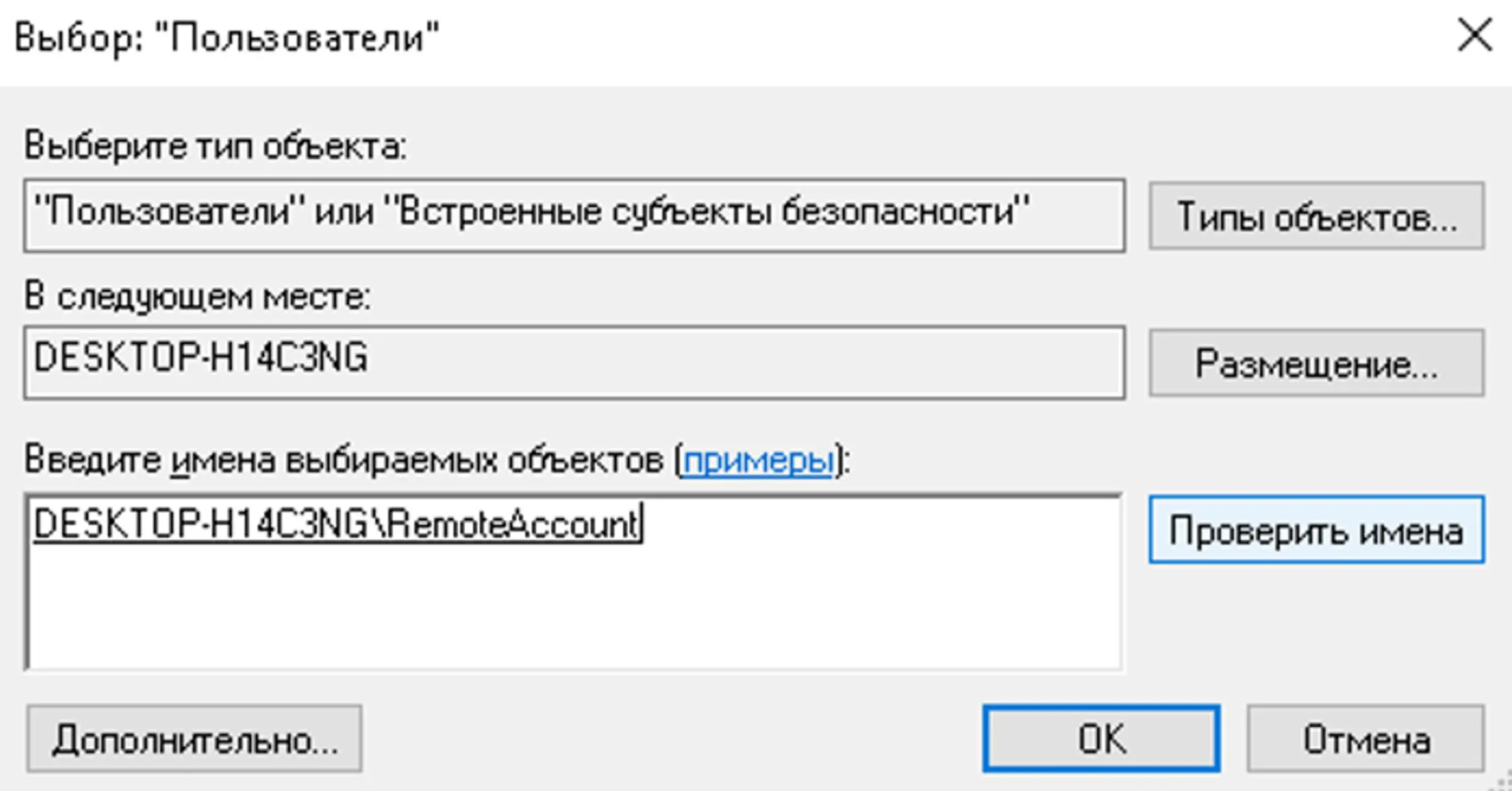The width and height of the screenshot is (1512, 791).
Task: Click the "В следующем месте:" label
Action: click(x=198, y=296)
